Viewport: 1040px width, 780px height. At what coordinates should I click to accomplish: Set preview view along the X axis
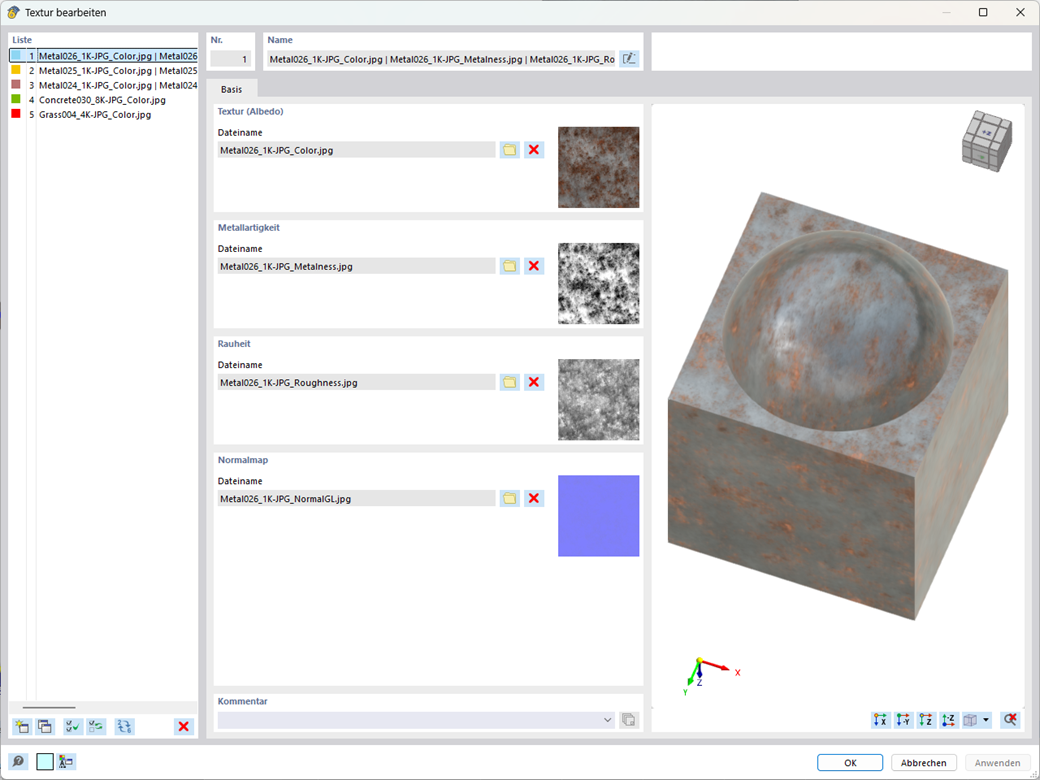click(880, 719)
